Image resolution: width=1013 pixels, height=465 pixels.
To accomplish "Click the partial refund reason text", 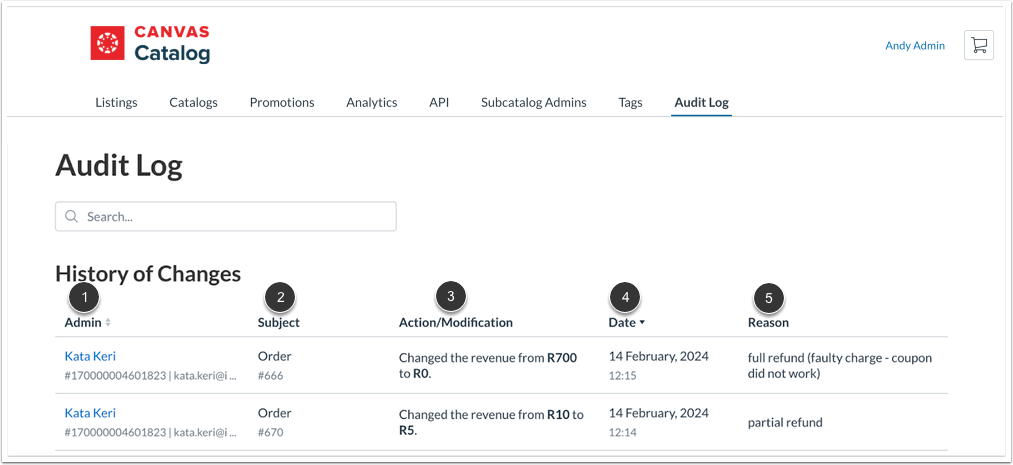I will coord(785,423).
